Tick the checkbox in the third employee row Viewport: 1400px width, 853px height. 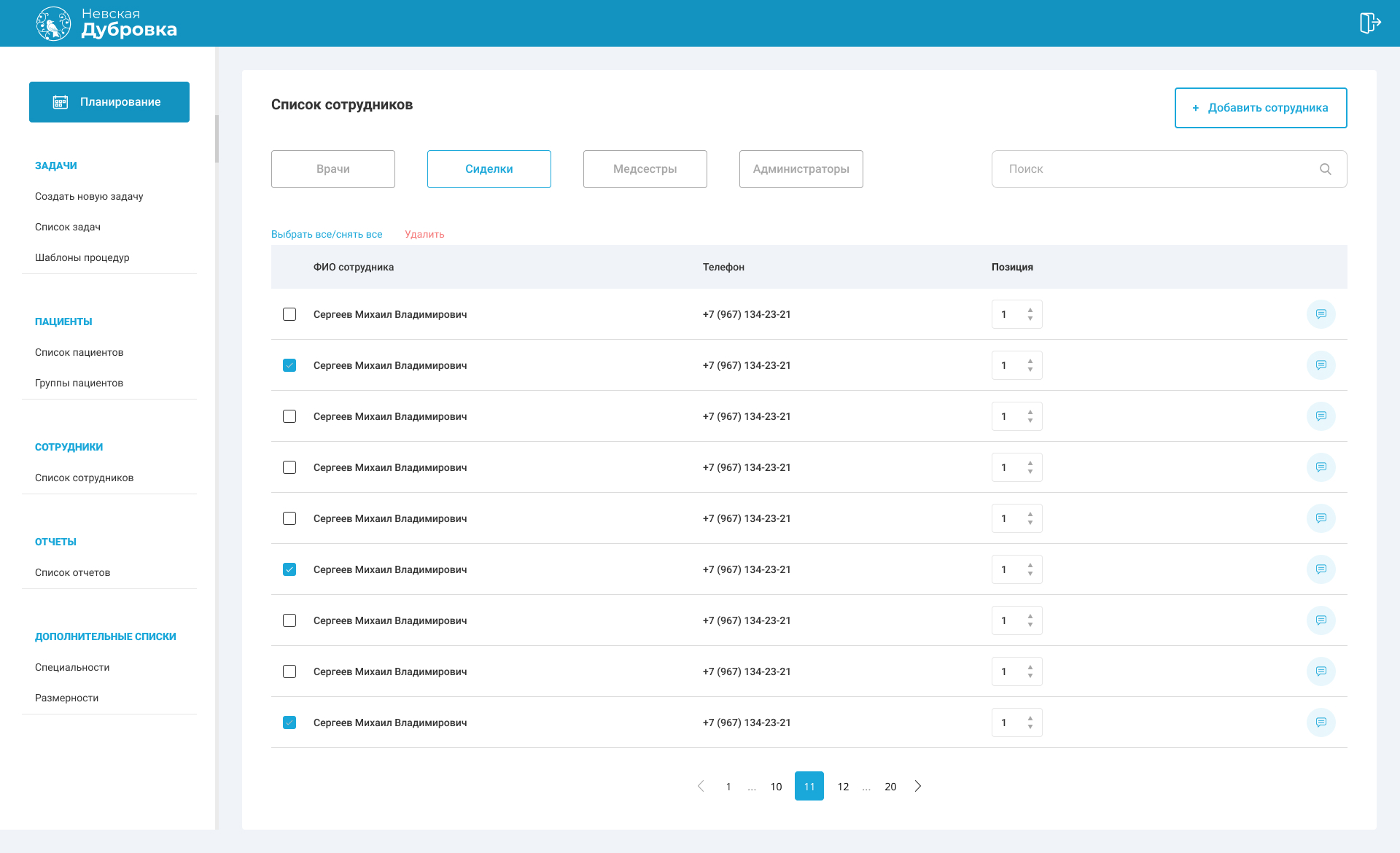(x=289, y=416)
